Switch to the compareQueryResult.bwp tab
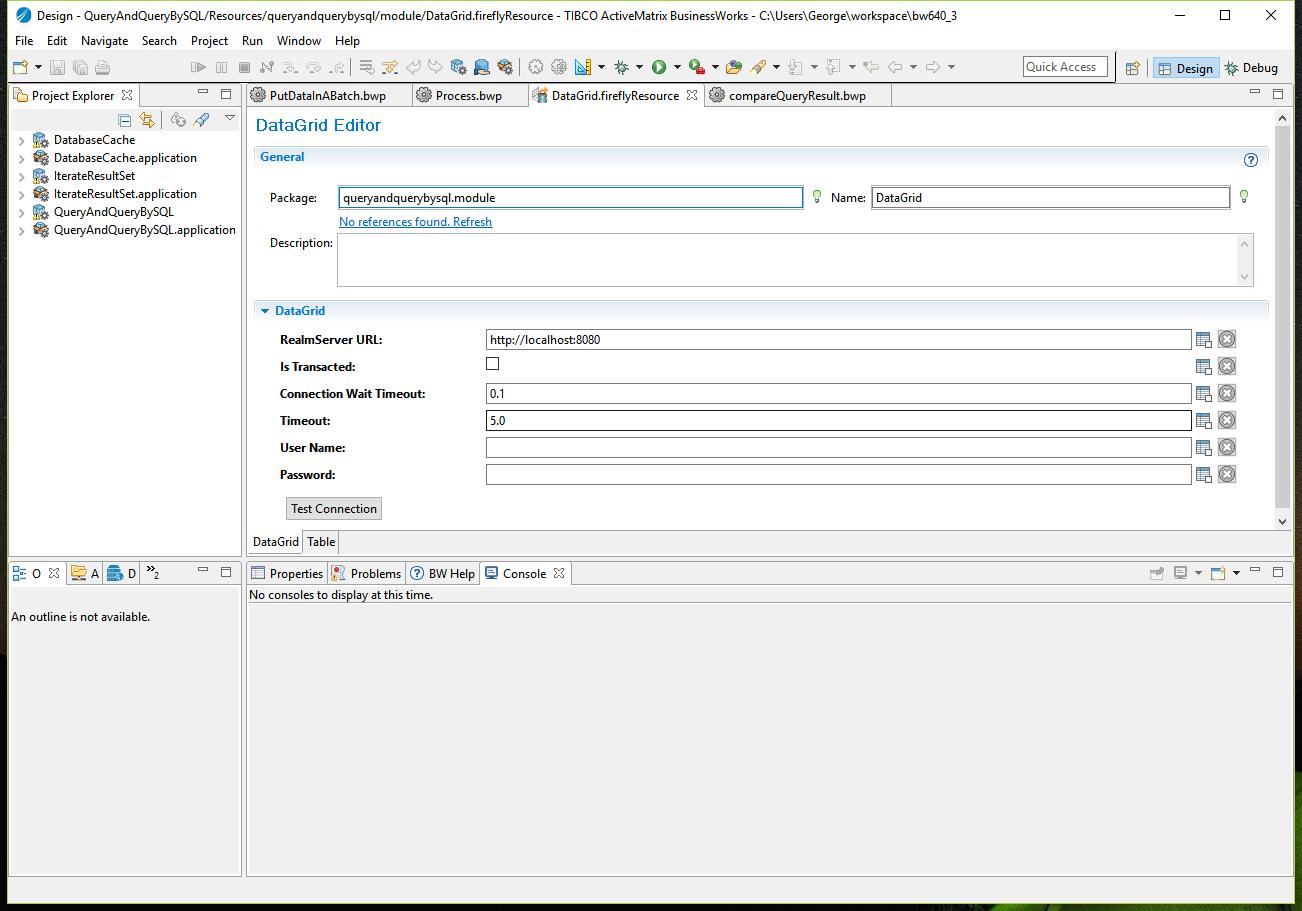 pos(796,96)
